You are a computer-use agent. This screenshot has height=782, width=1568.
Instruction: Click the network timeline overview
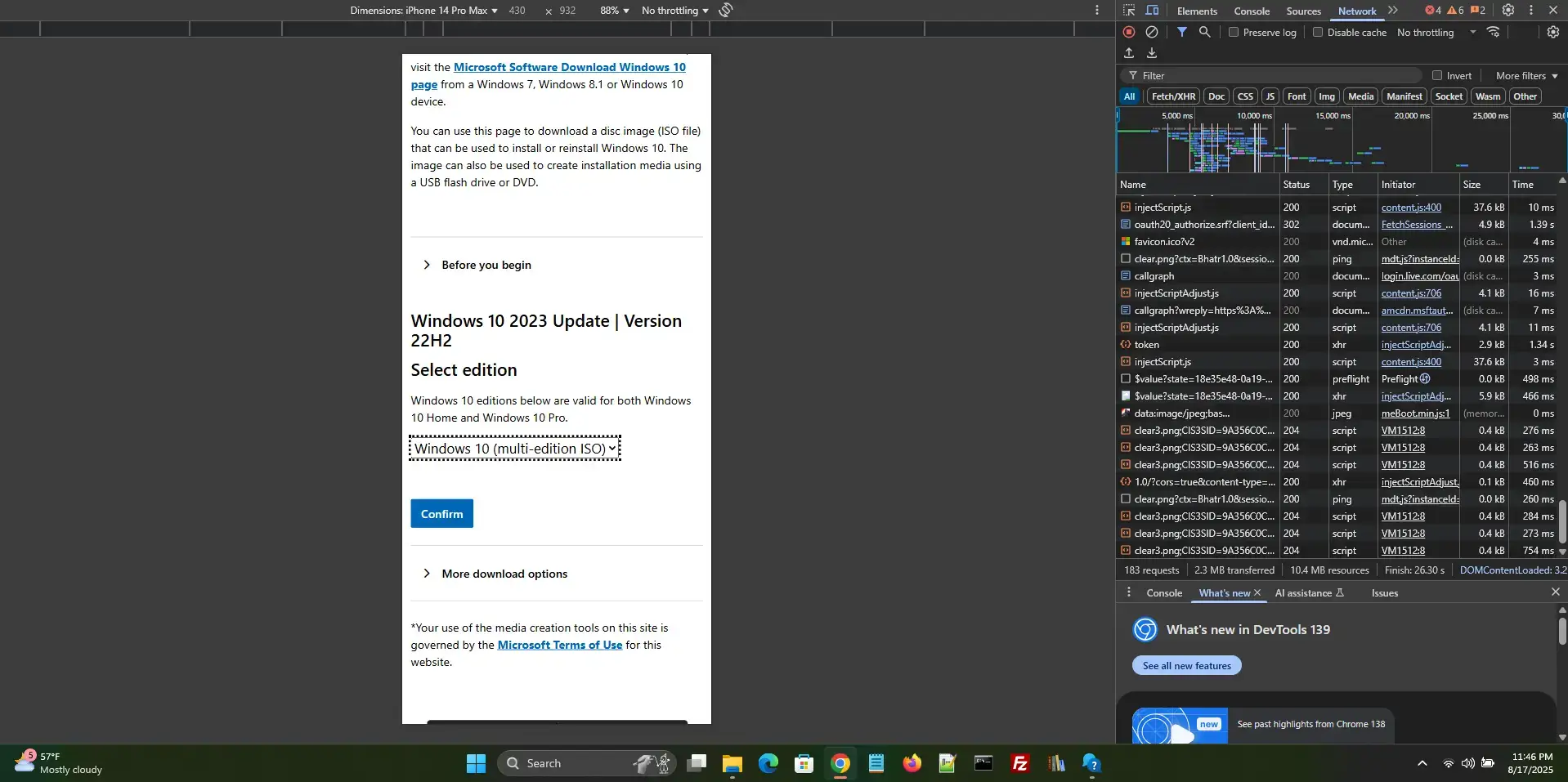(x=1342, y=140)
